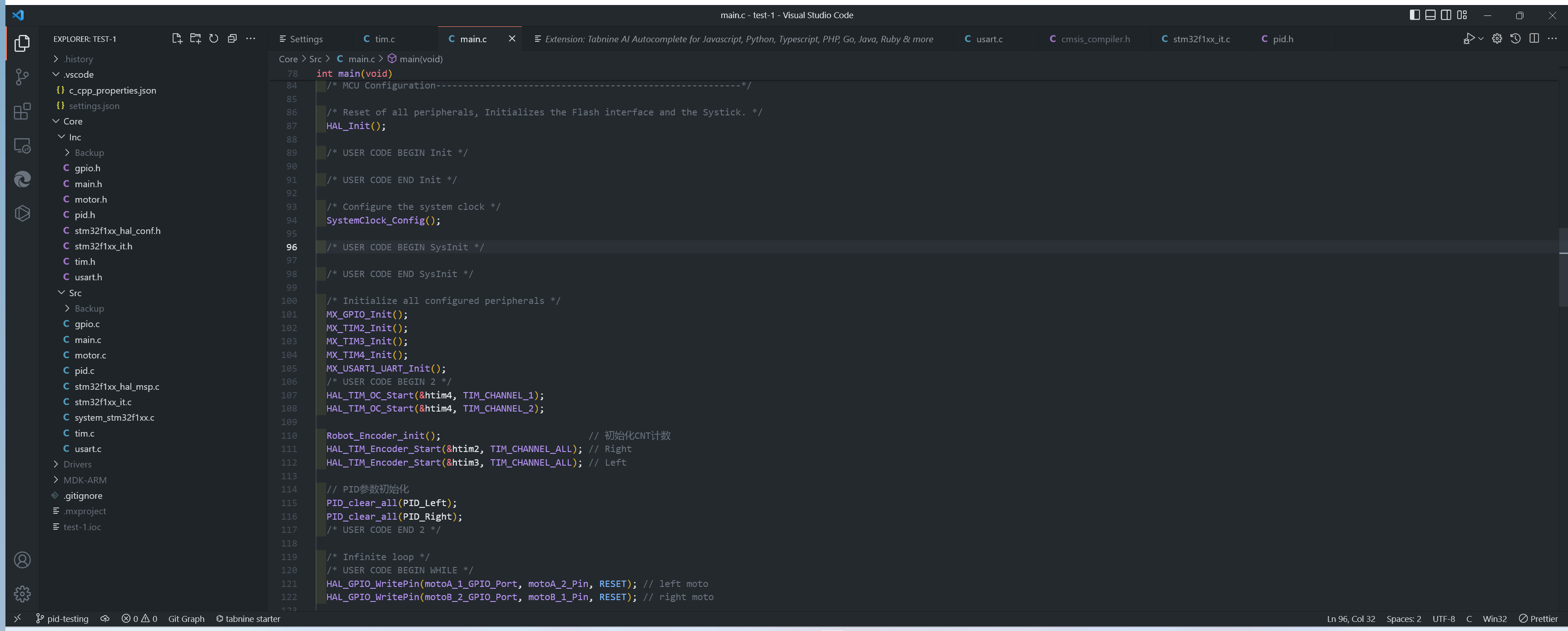Image resolution: width=1568 pixels, height=631 pixels.
Task: Collapse all folders in Explorer
Action: [232, 38]
